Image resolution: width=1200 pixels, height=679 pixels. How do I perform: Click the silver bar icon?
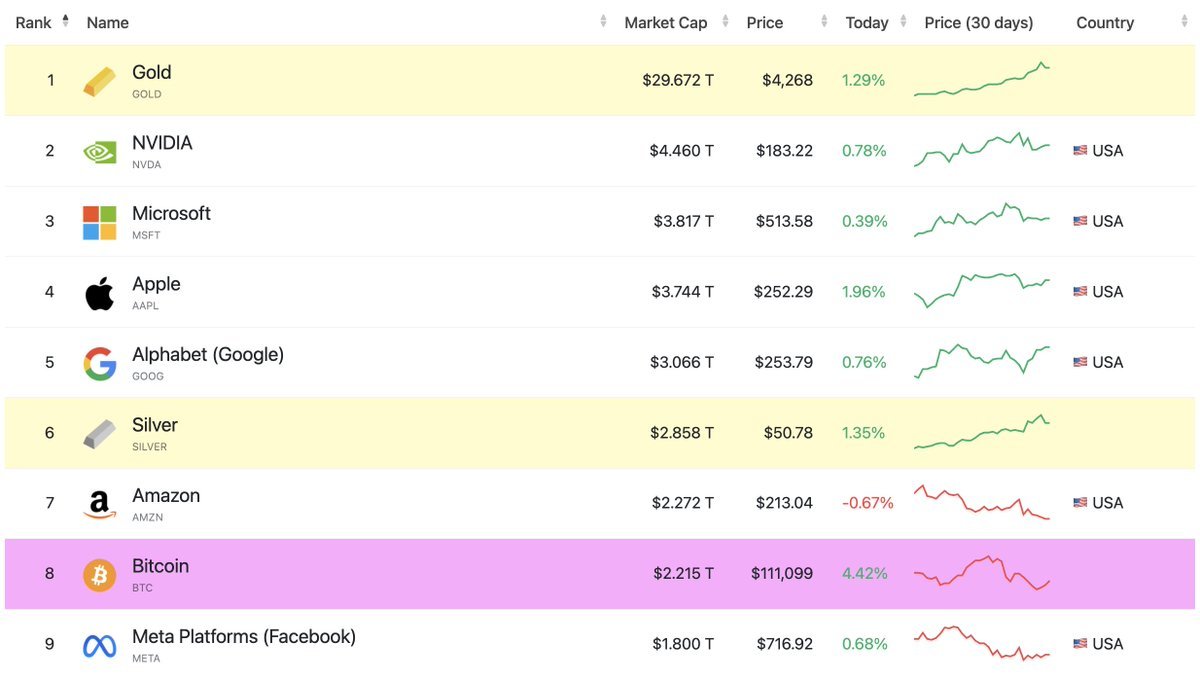[x=98, y=432]
